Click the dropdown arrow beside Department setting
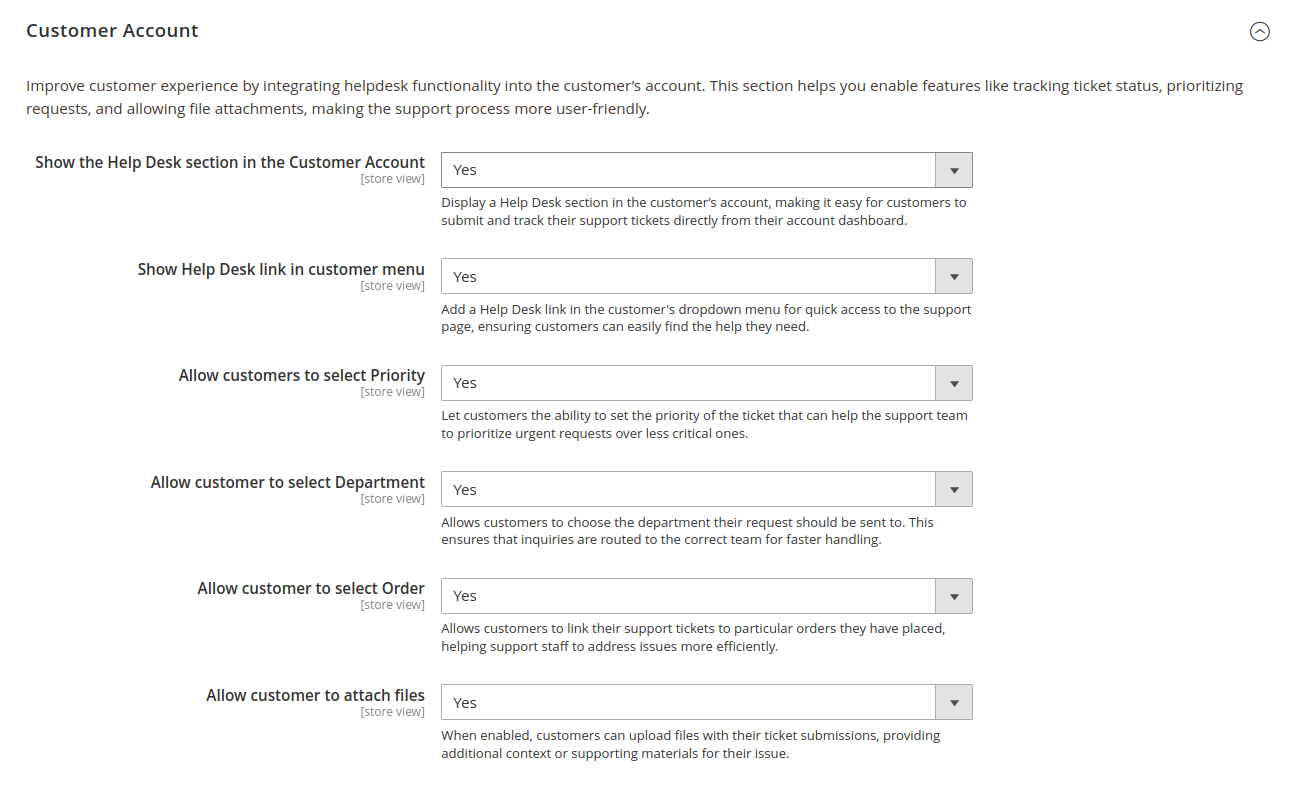The width and height of the screenshot is (1301, 788). [954, 489]
